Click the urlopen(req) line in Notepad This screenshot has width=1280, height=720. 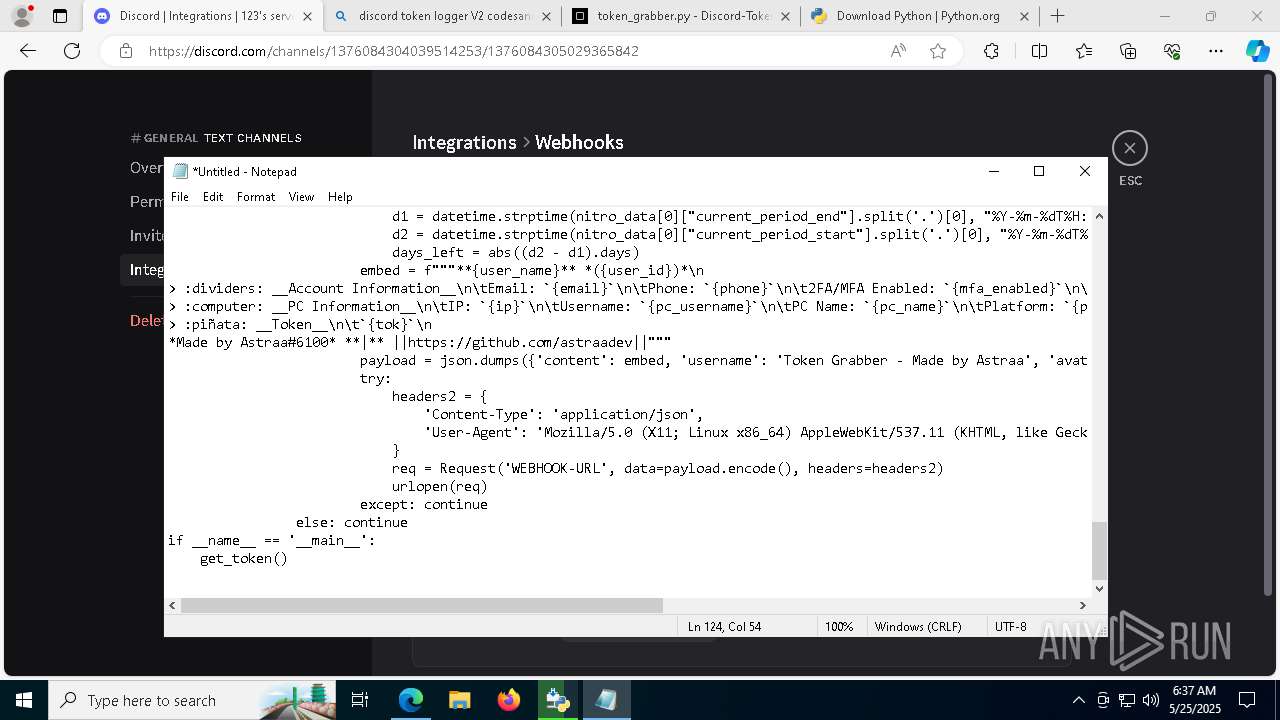tap(440, 486)
